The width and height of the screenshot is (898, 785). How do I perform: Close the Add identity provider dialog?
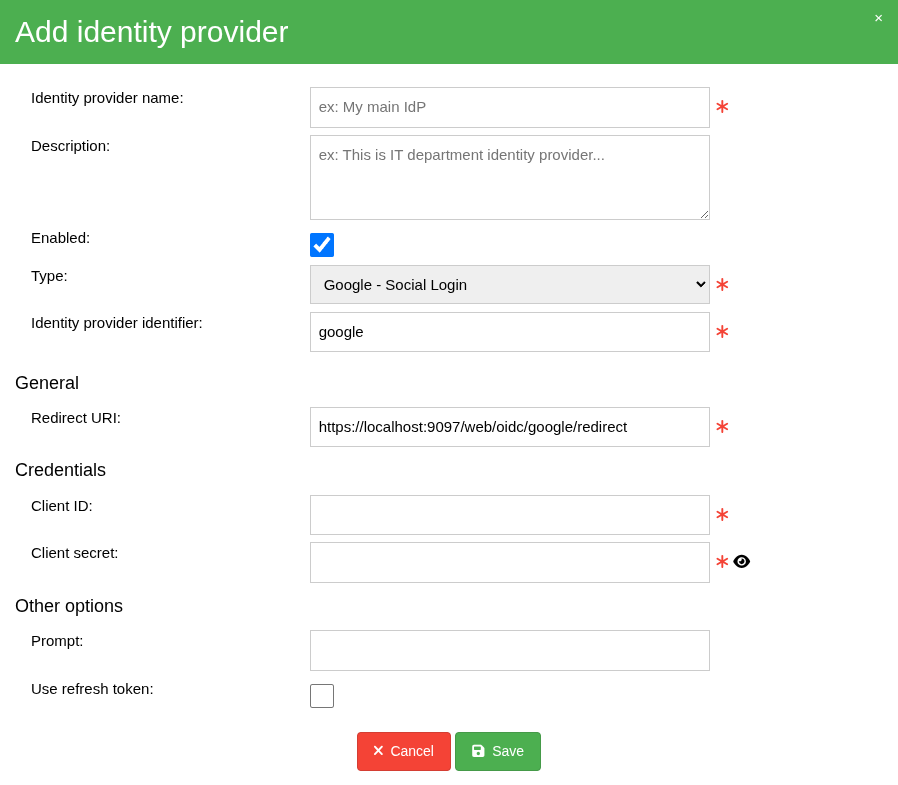pos(879,18)
